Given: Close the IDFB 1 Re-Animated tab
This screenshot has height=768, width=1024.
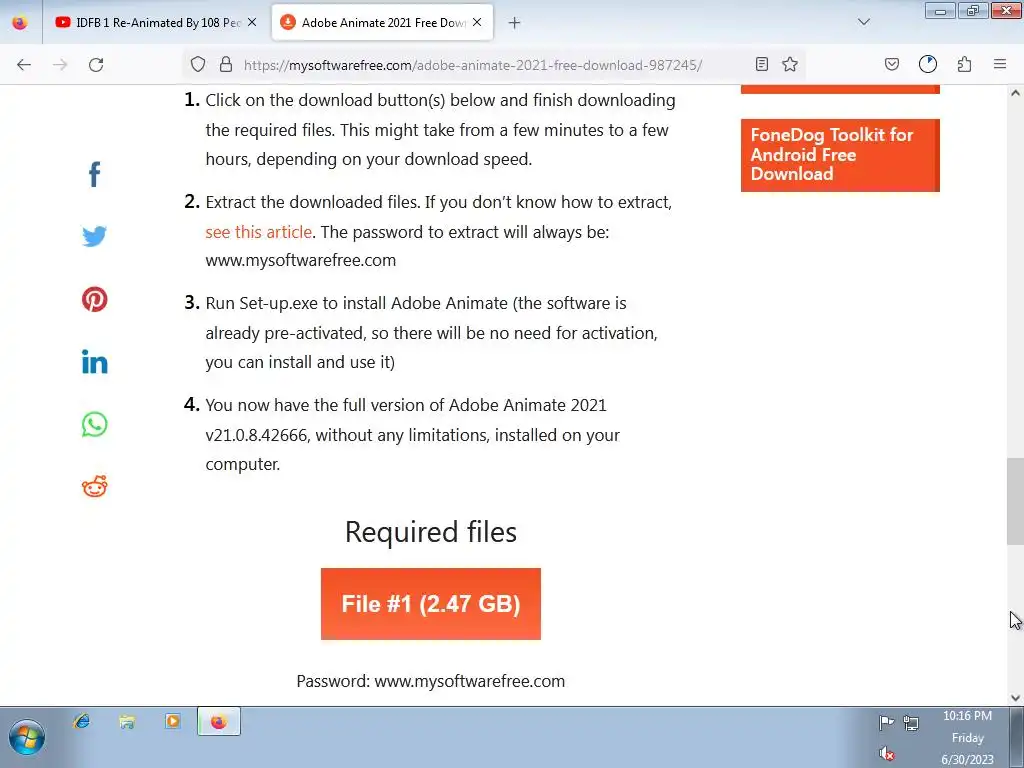Looking at the screenshot, I should point(252,22).
